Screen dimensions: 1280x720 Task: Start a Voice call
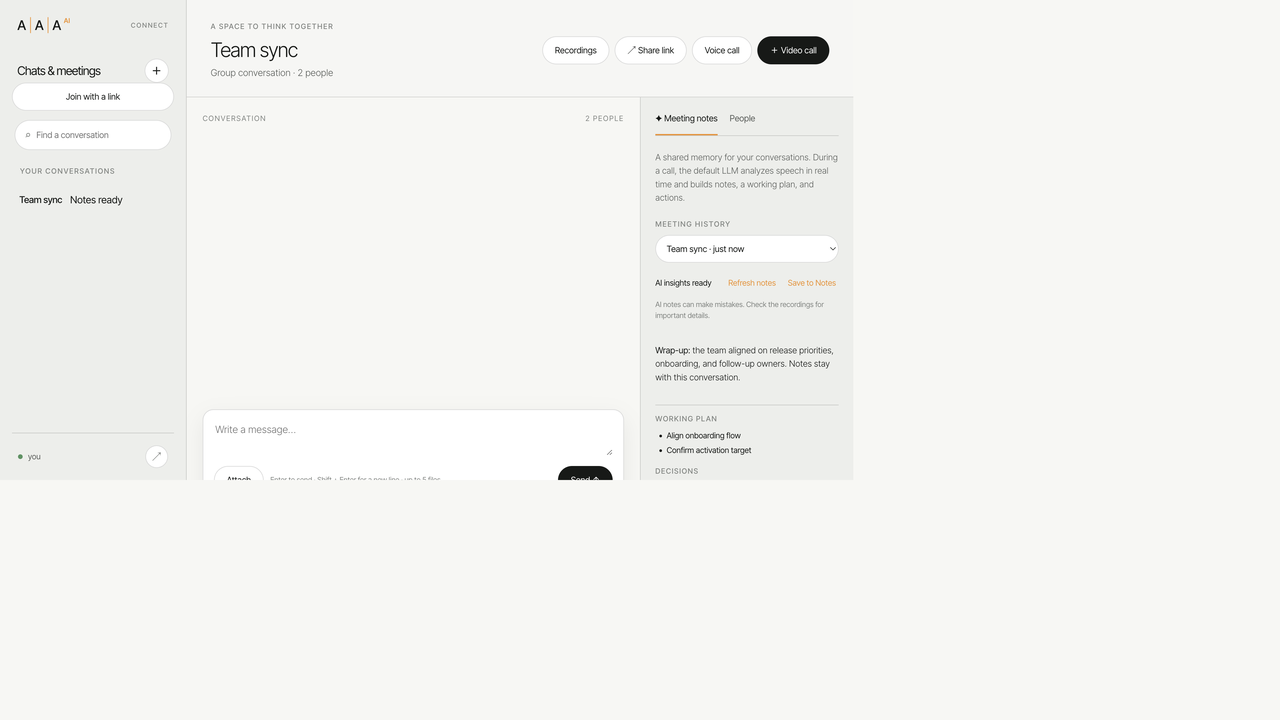(x=722, y=50)
